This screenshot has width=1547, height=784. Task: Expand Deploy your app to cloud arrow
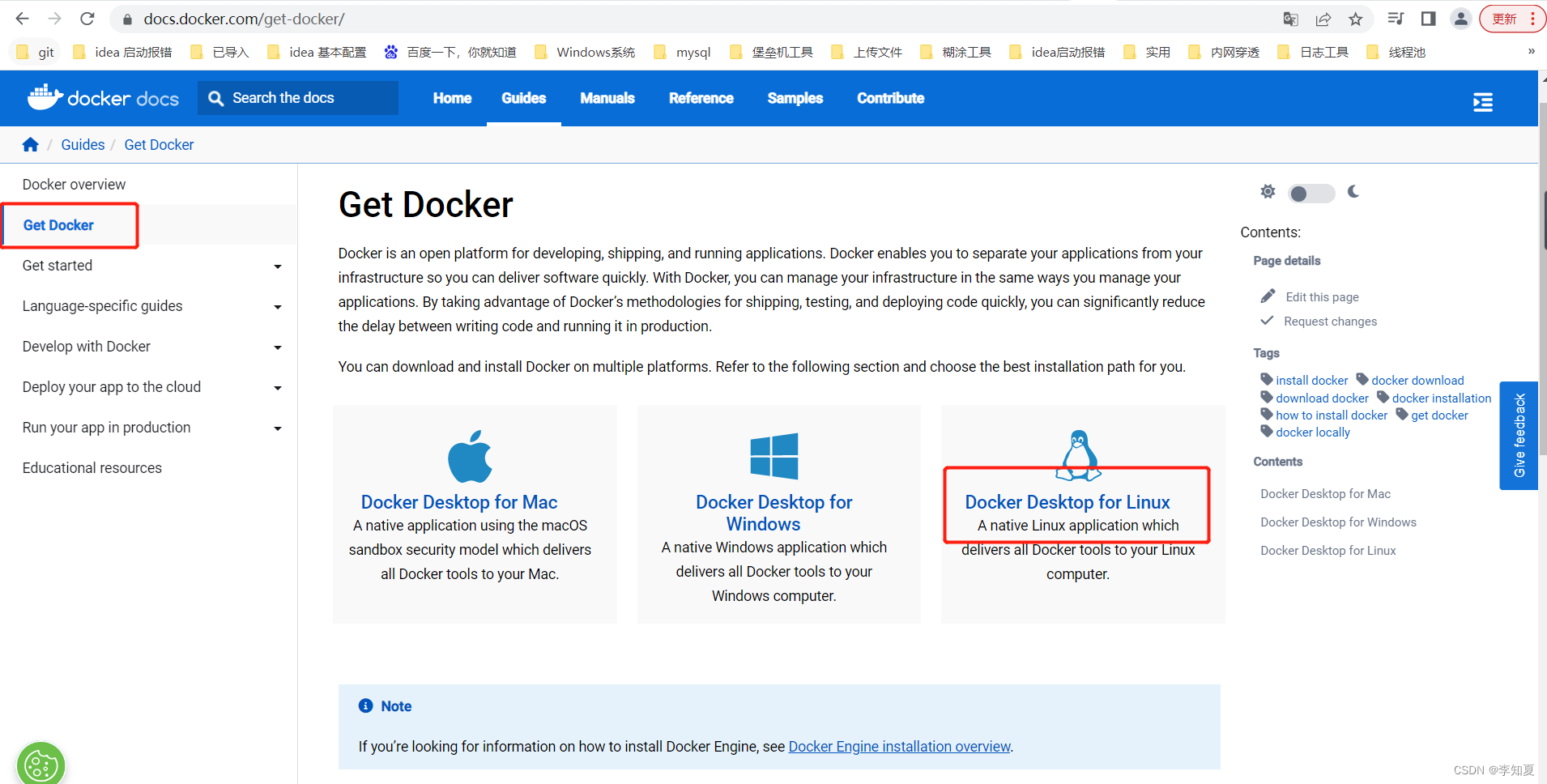pos(278,388)
